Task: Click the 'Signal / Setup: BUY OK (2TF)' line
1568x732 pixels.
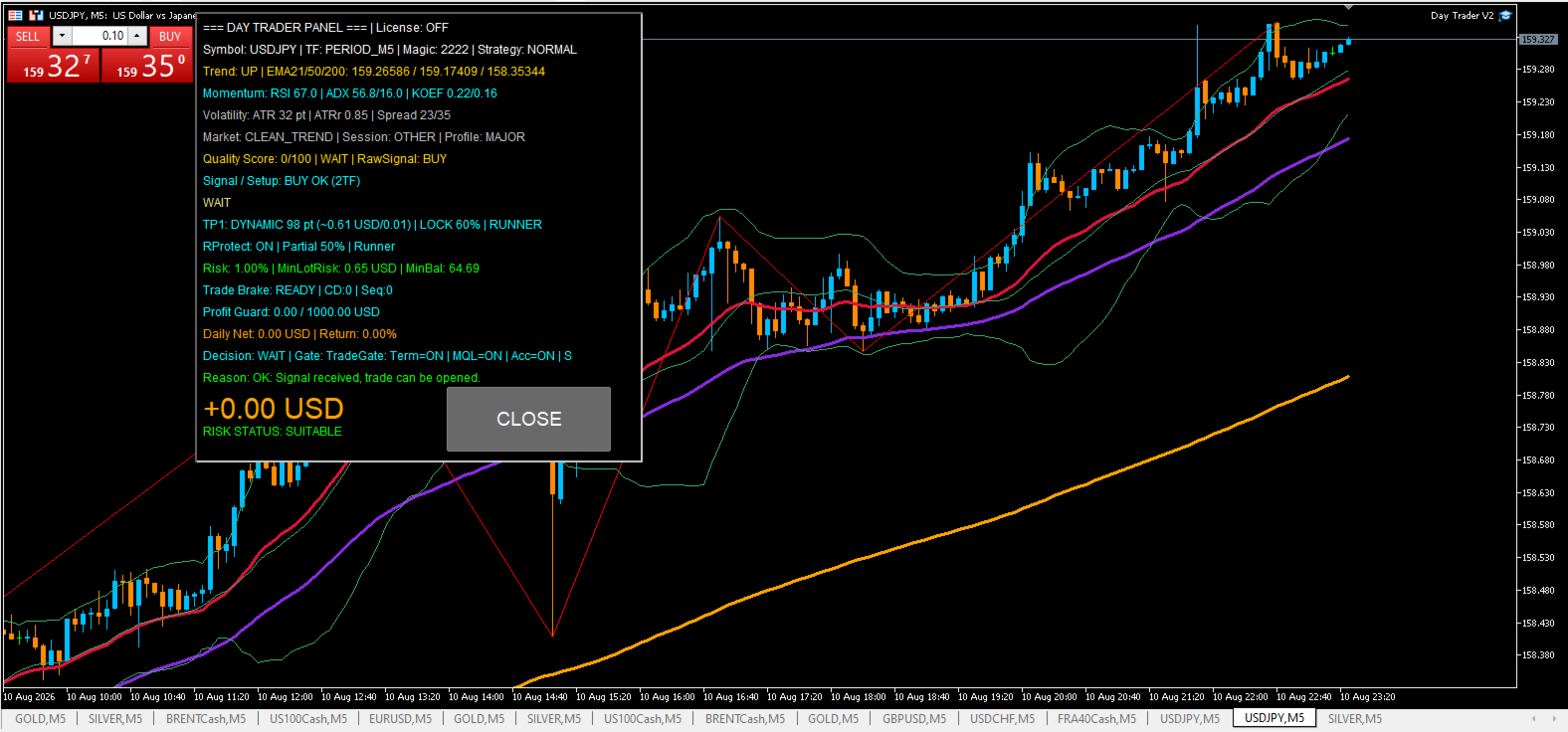Action: [x=282, y=181]
